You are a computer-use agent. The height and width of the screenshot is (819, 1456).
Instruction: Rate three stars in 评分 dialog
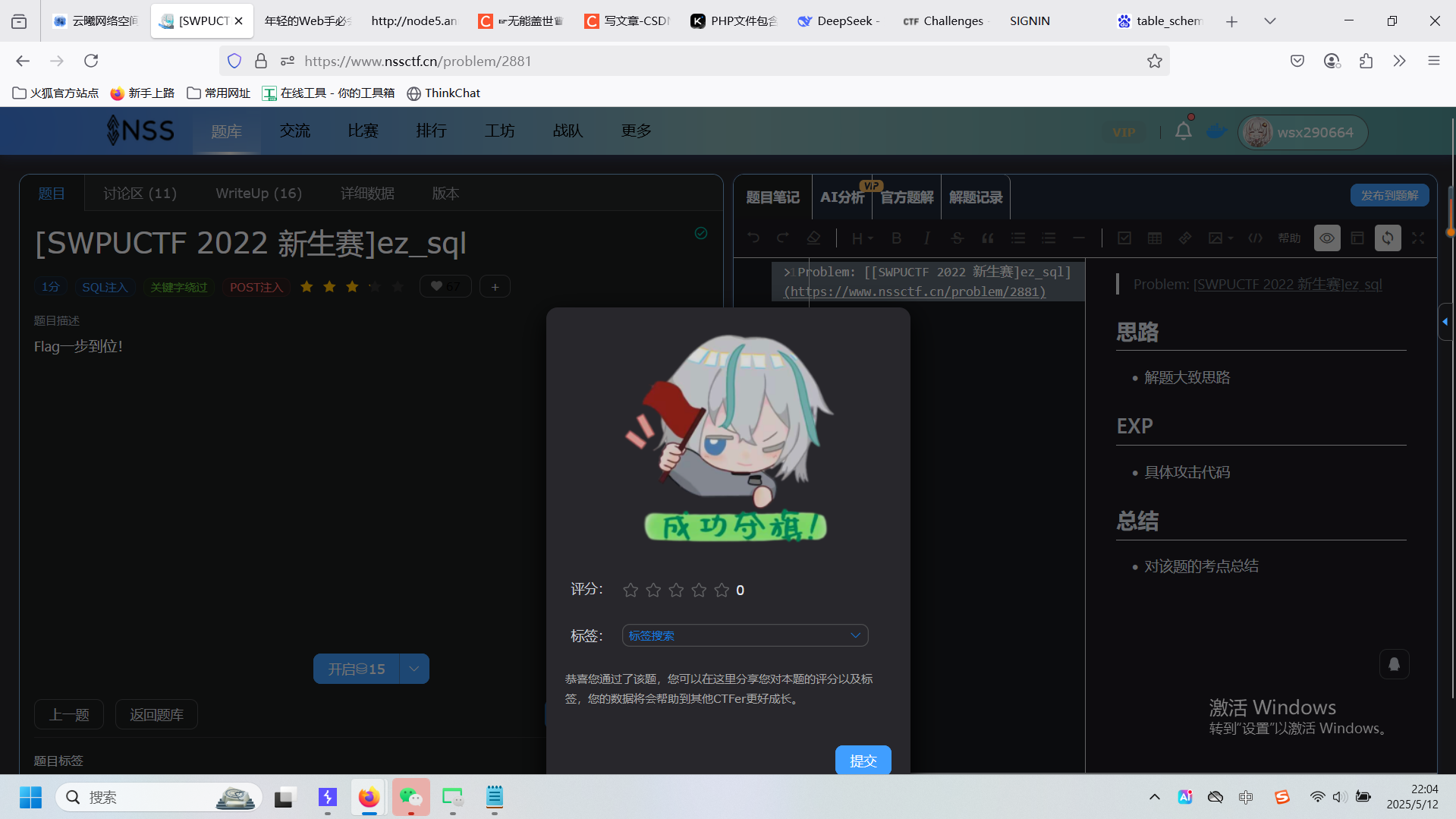(x=676, y=590)
